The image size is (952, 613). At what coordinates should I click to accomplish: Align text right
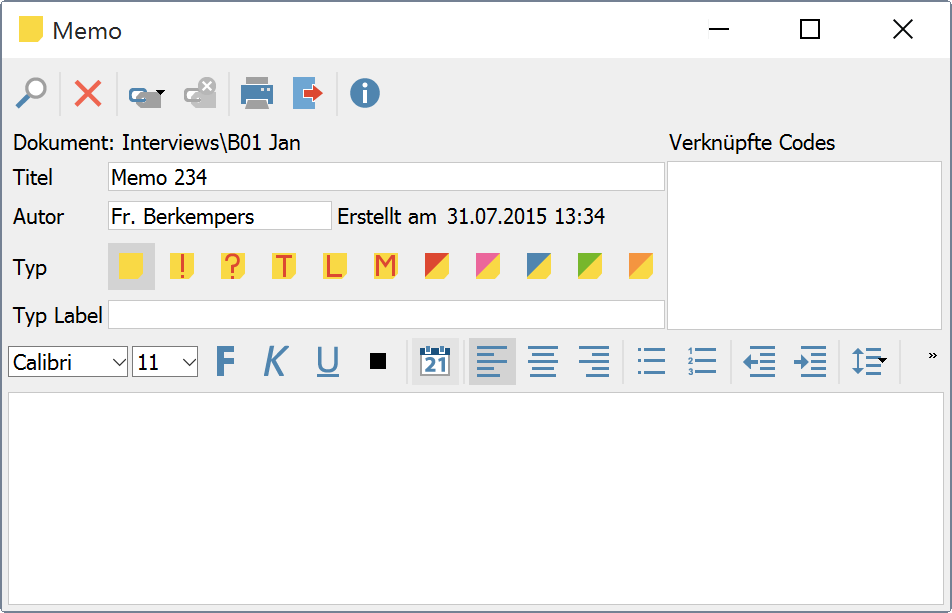(x=594, y=362)
